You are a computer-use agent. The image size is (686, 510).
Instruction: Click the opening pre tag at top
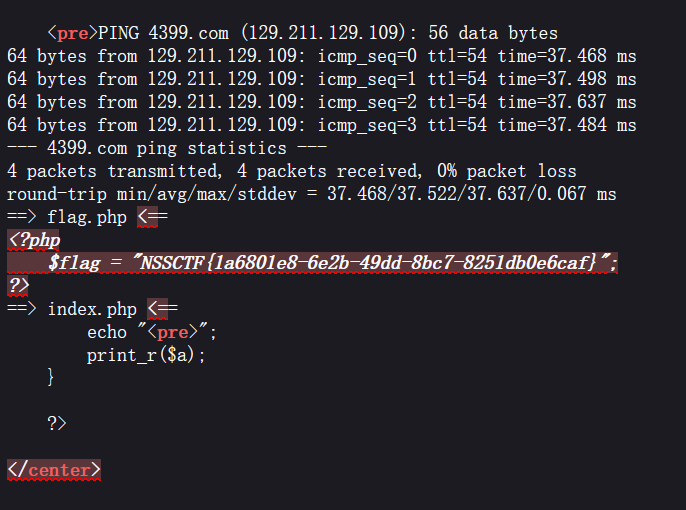[x=73, y=33]
